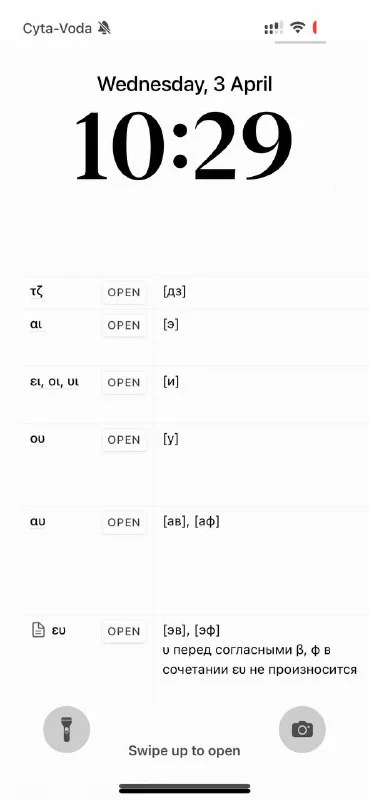The height and width of the screenshot is (800, 369).
Task: Tap the page icon next to ευ
Action: (38, 631)
